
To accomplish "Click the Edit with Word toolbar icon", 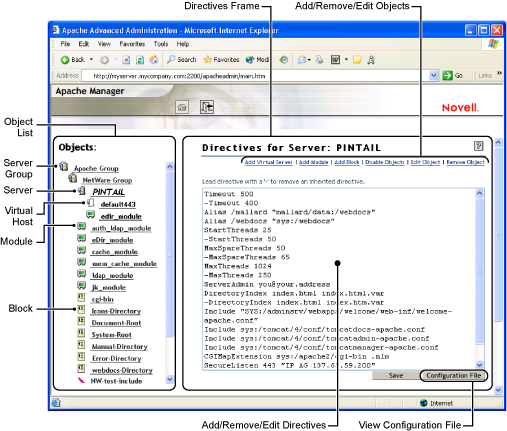I will [x=335, y=60].
